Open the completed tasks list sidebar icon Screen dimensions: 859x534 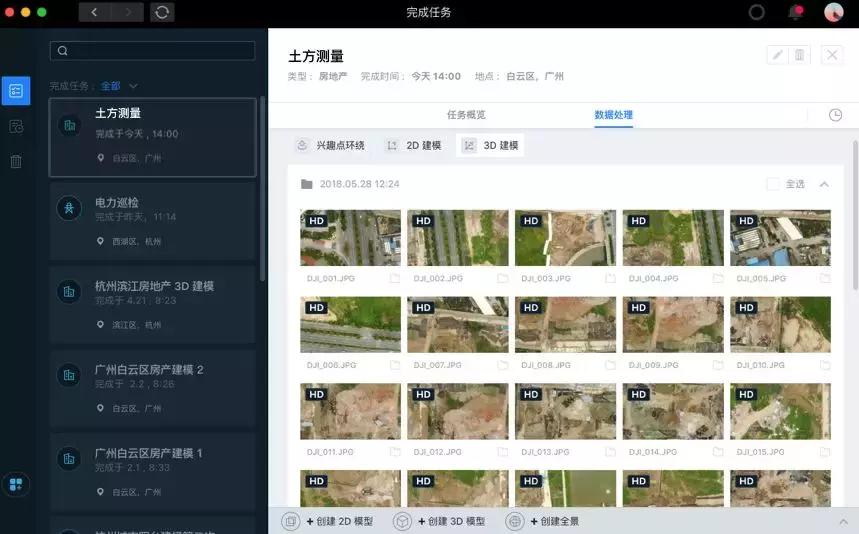pyautogui.click(x=16, y=91)
